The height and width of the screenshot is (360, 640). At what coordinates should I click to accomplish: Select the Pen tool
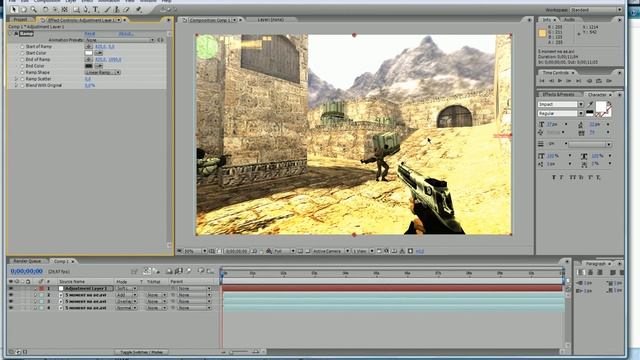(86, 9)
